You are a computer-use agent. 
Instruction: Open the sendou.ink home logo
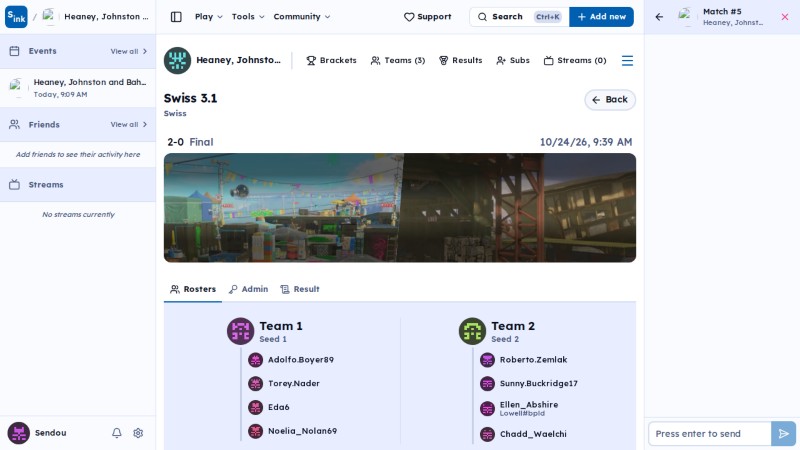[16, 17]
